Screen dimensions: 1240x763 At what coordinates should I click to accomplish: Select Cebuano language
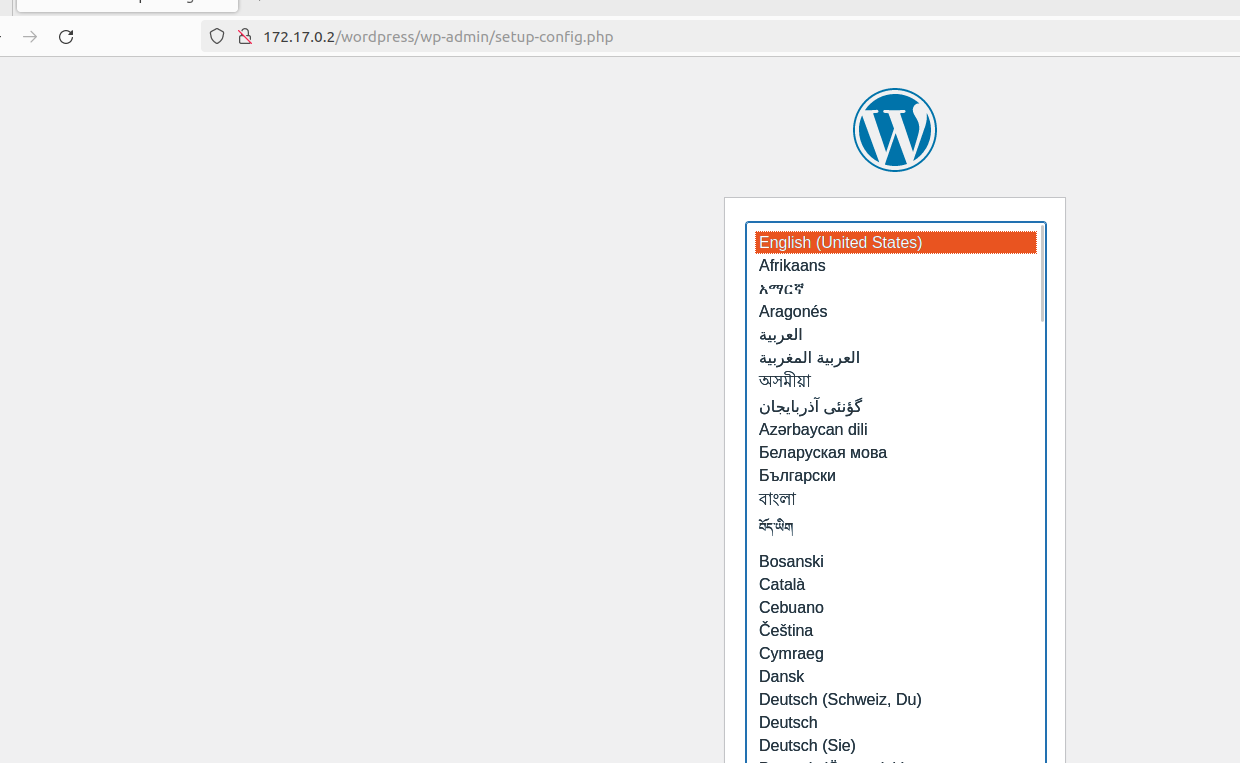895,608
